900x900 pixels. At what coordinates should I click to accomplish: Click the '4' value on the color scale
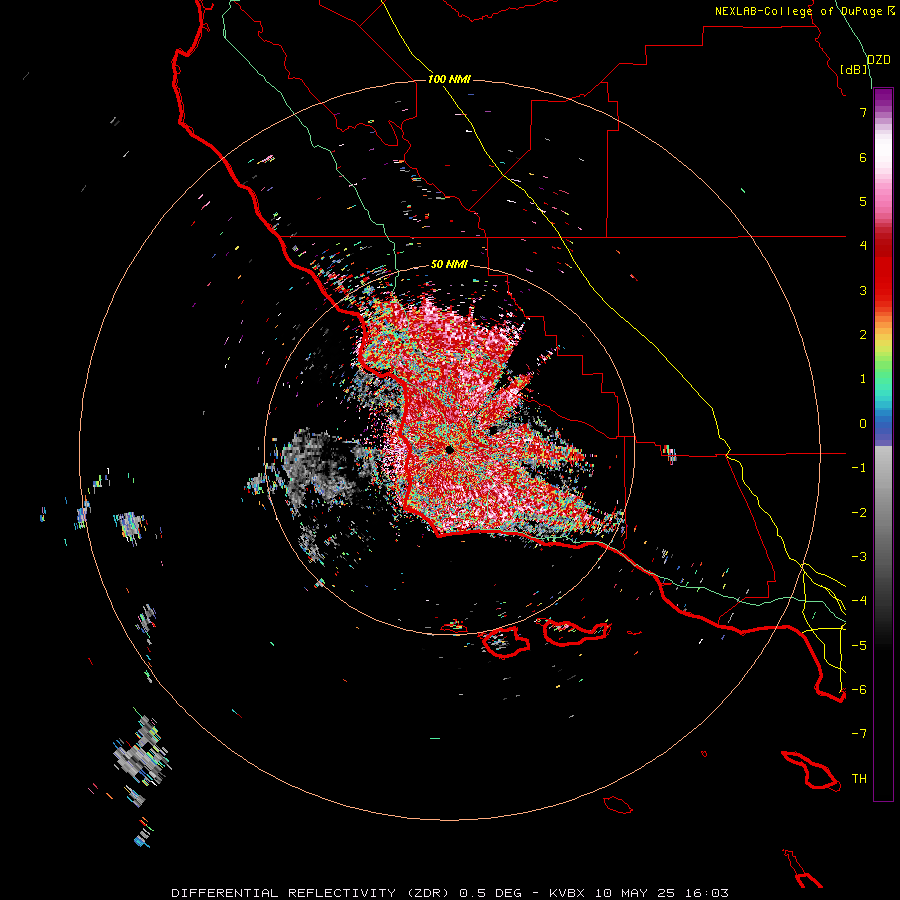[863, 246]
